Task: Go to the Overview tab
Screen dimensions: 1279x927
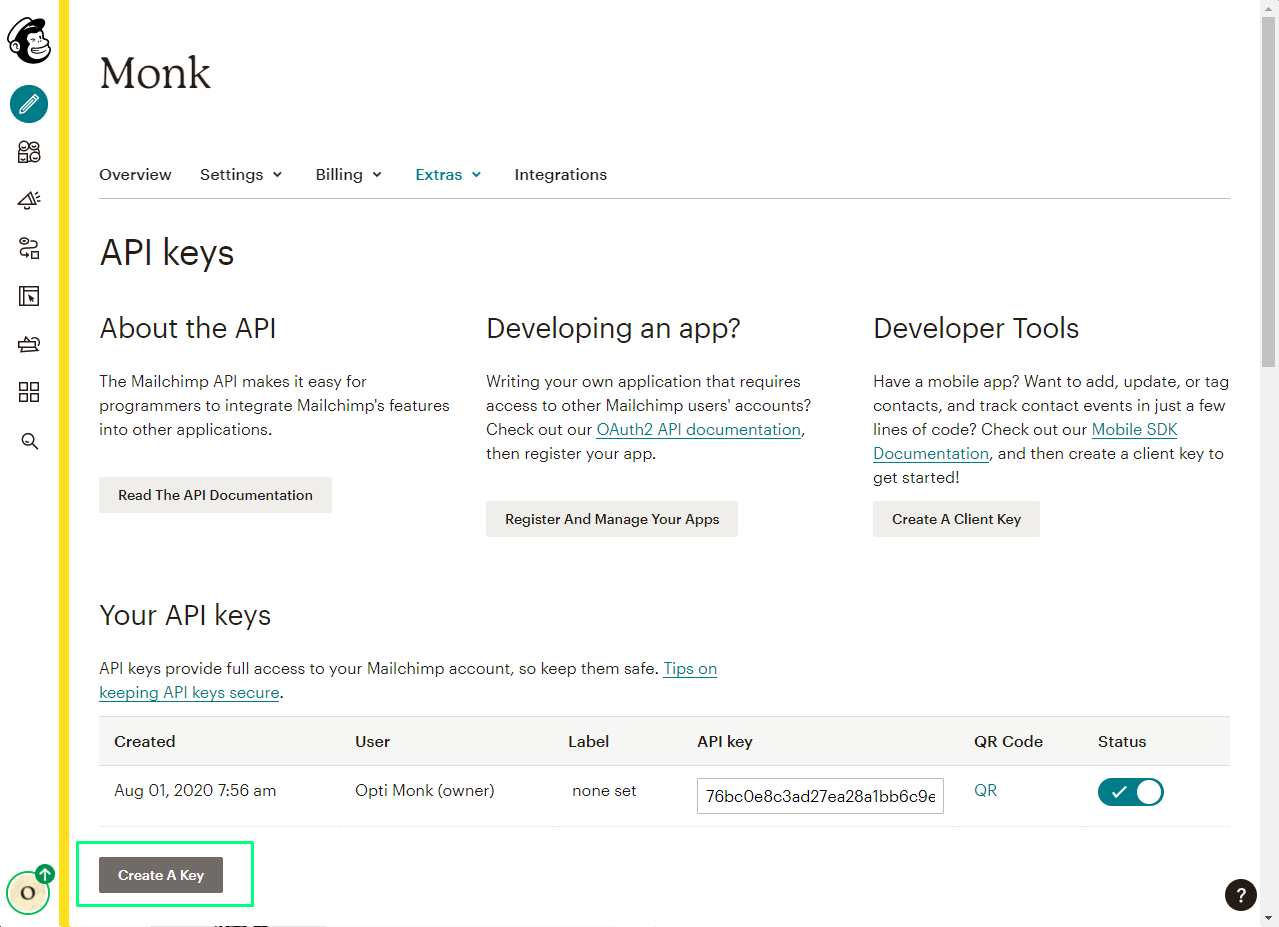Action: click(135, 174)
